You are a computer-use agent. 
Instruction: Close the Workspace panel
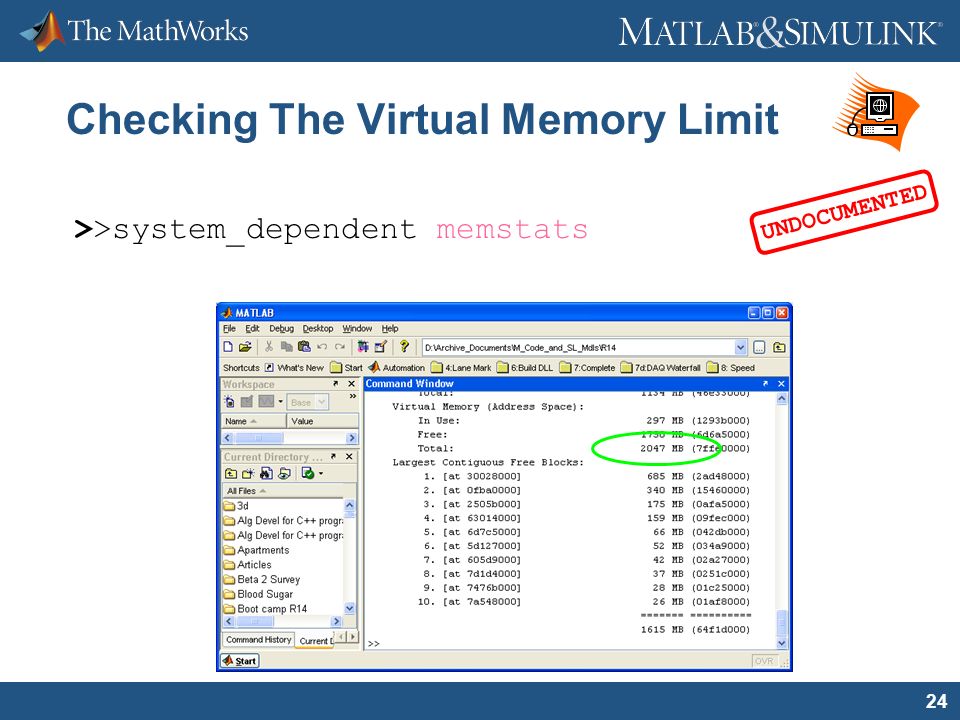351,384
